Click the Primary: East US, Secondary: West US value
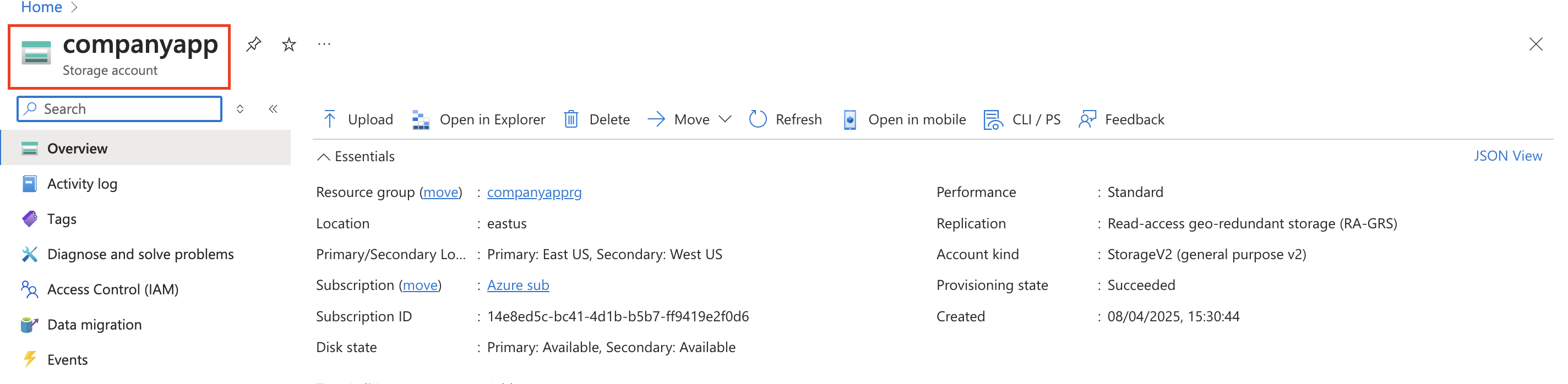Screen dimensions: 1568x384 pyautogui.click(x=605, y=254)
